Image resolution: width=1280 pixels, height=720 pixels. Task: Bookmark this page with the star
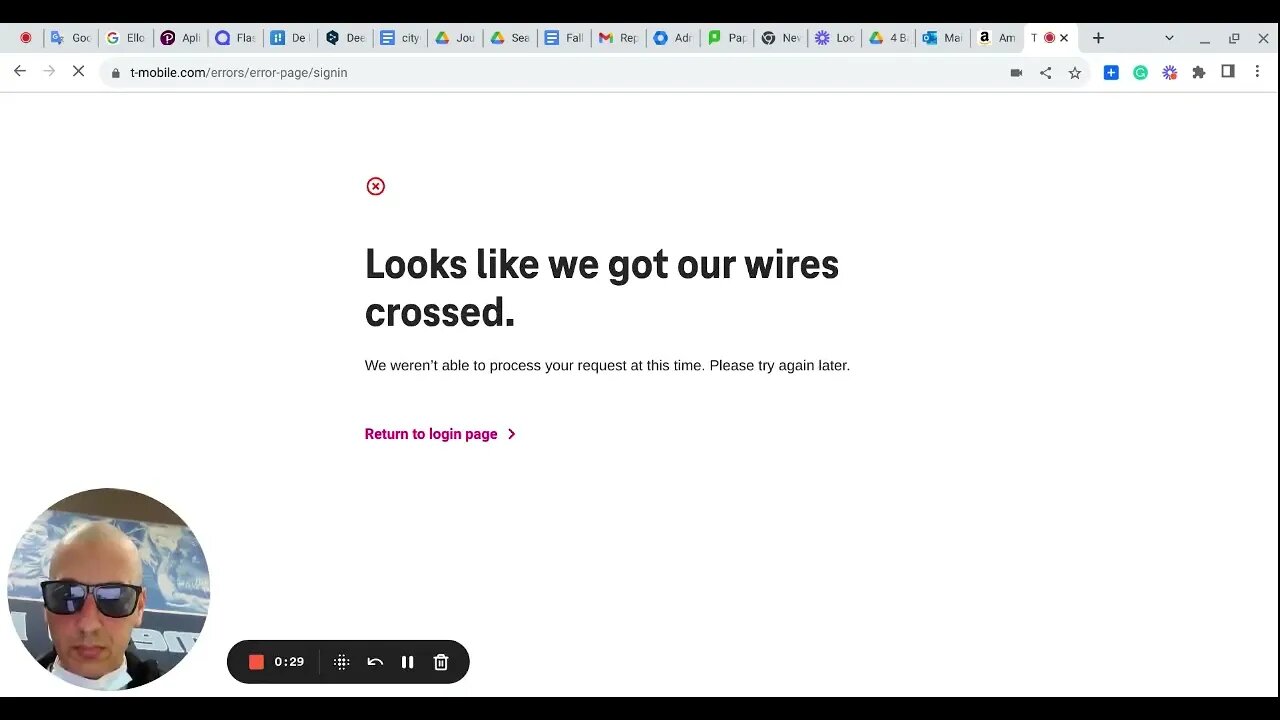pyautogui.click(x=1075, y=73)
